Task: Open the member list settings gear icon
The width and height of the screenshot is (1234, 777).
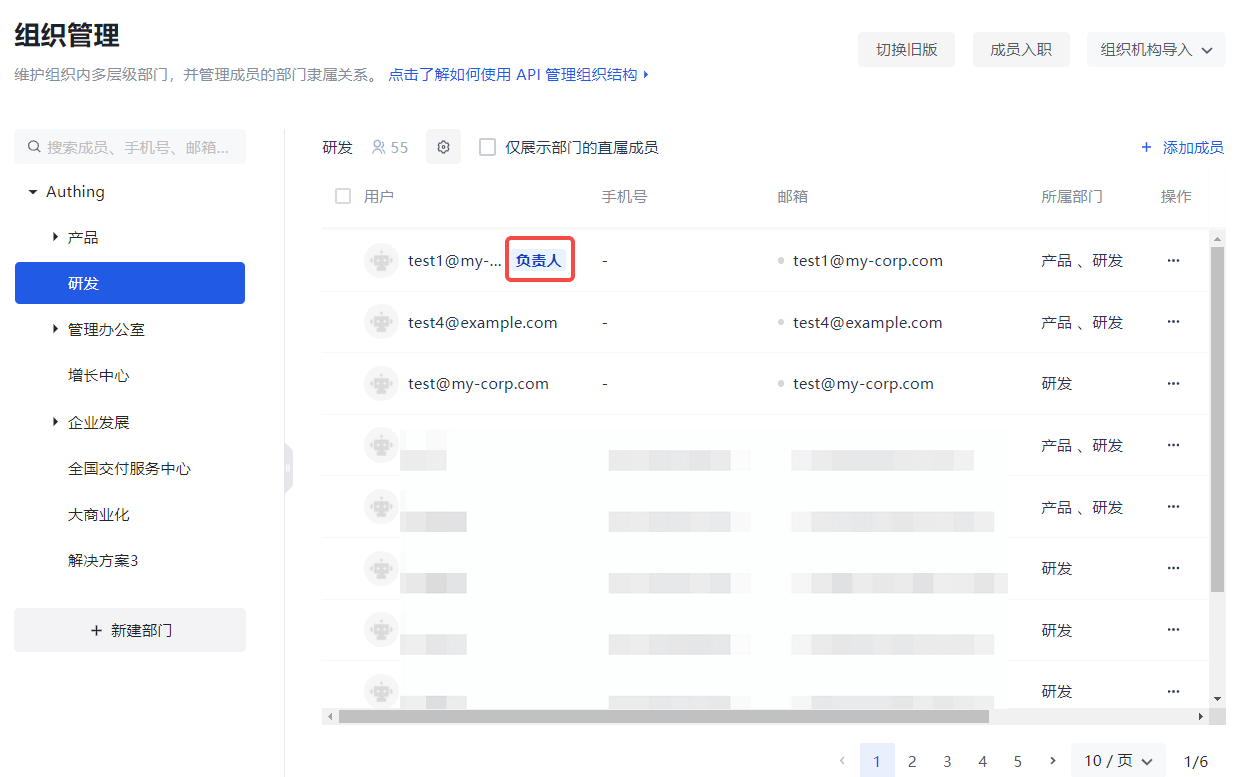Action: coord(443,147)
